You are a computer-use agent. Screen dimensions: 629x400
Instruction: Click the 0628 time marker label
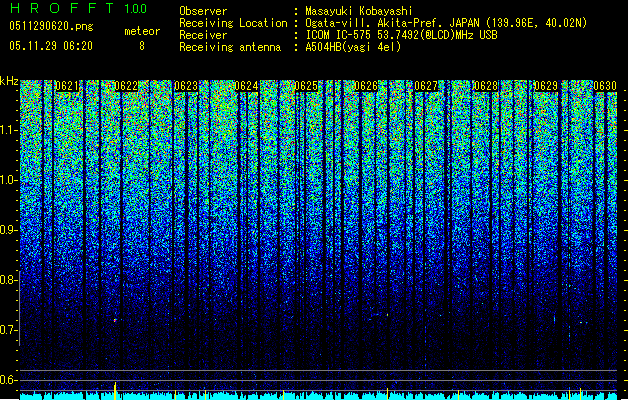[x=486, y=86]
